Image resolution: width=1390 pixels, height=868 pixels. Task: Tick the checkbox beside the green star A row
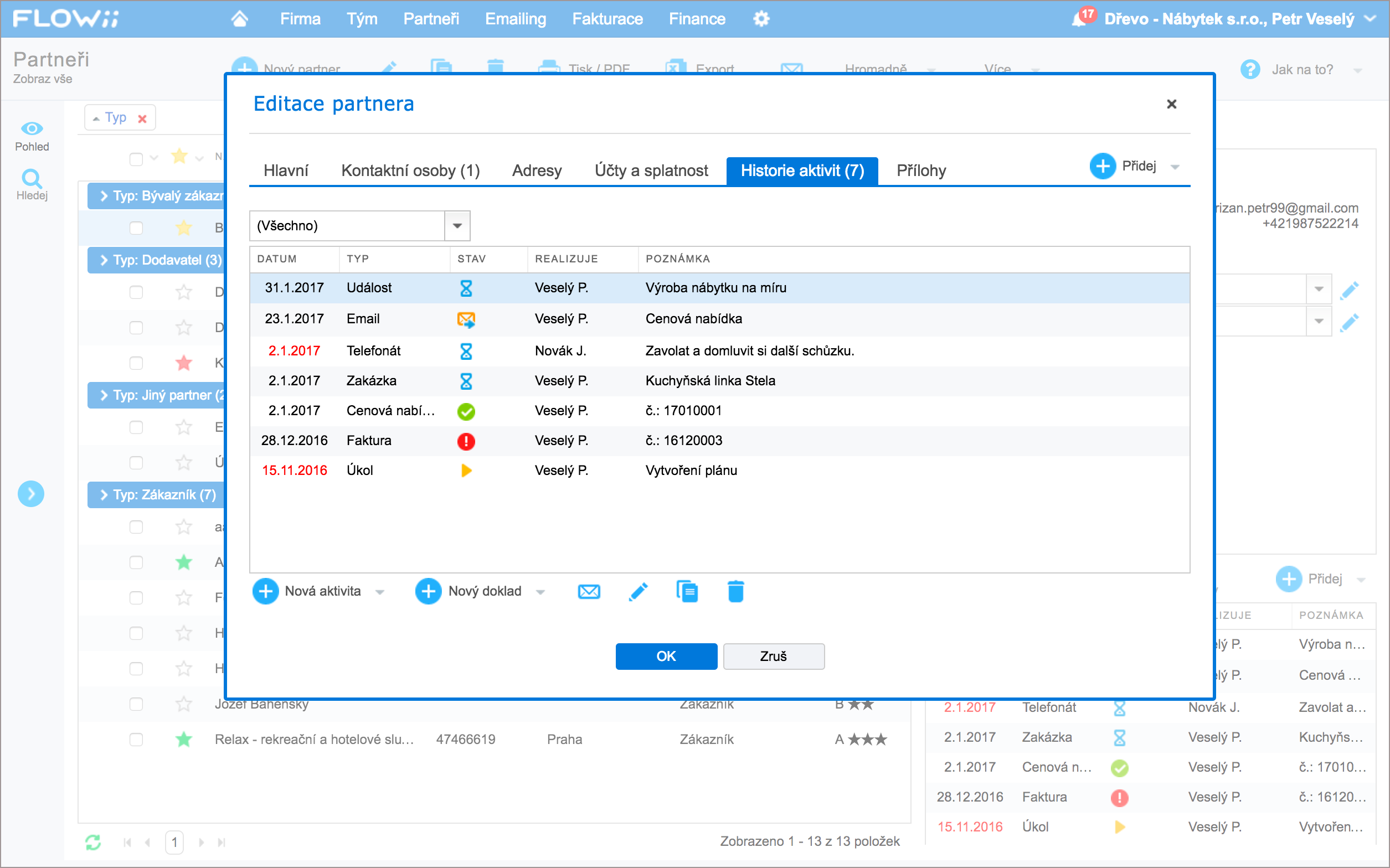136,562
